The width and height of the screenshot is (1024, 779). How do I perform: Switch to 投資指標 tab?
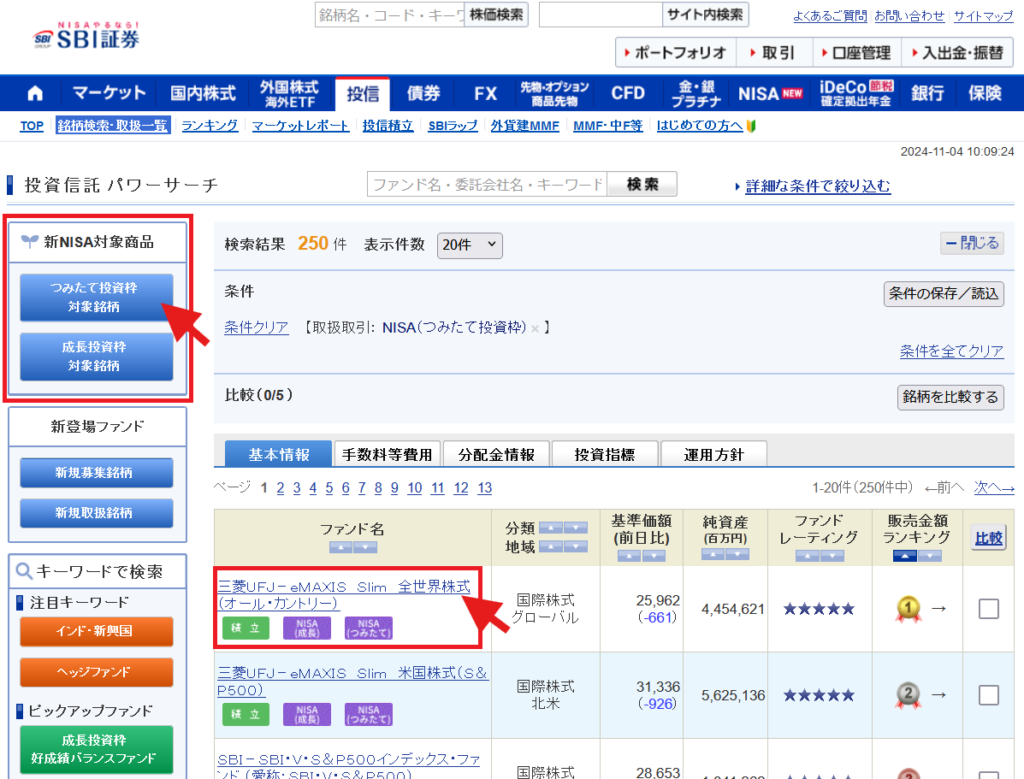605,454
